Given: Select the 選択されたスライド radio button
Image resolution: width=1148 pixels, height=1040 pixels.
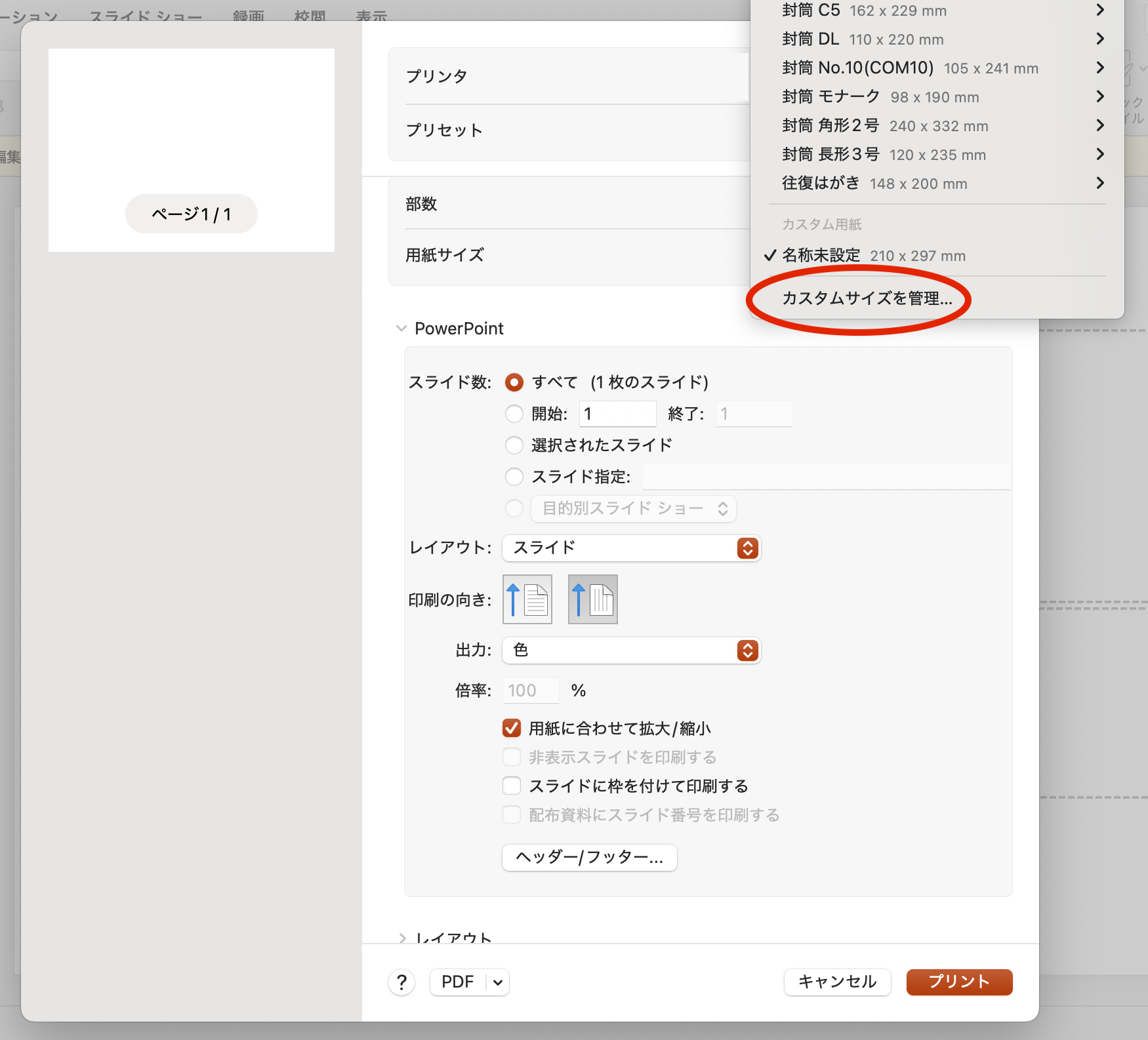Looking at the screenshot, I should pyautogui.click(x=514, y=445).
